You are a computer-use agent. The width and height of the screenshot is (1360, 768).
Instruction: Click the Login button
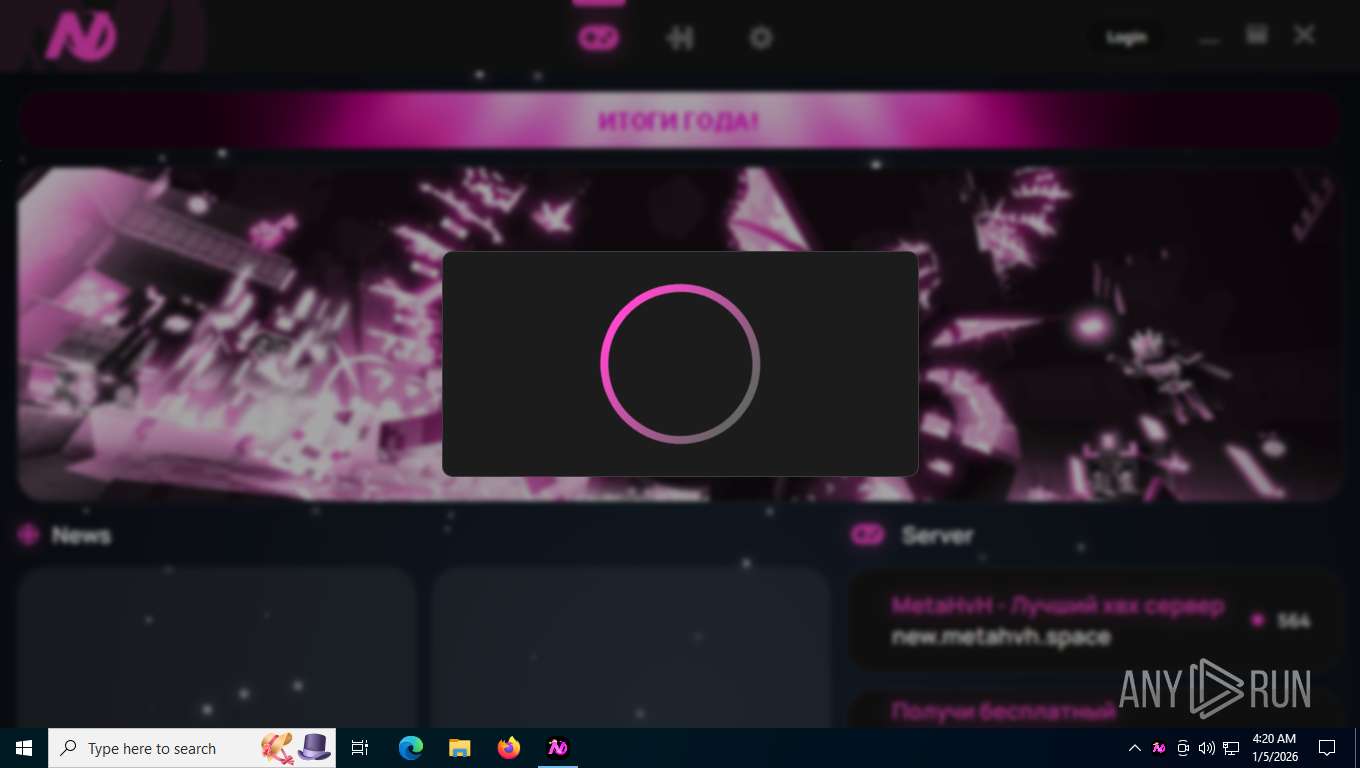[x=1126, y=38]
